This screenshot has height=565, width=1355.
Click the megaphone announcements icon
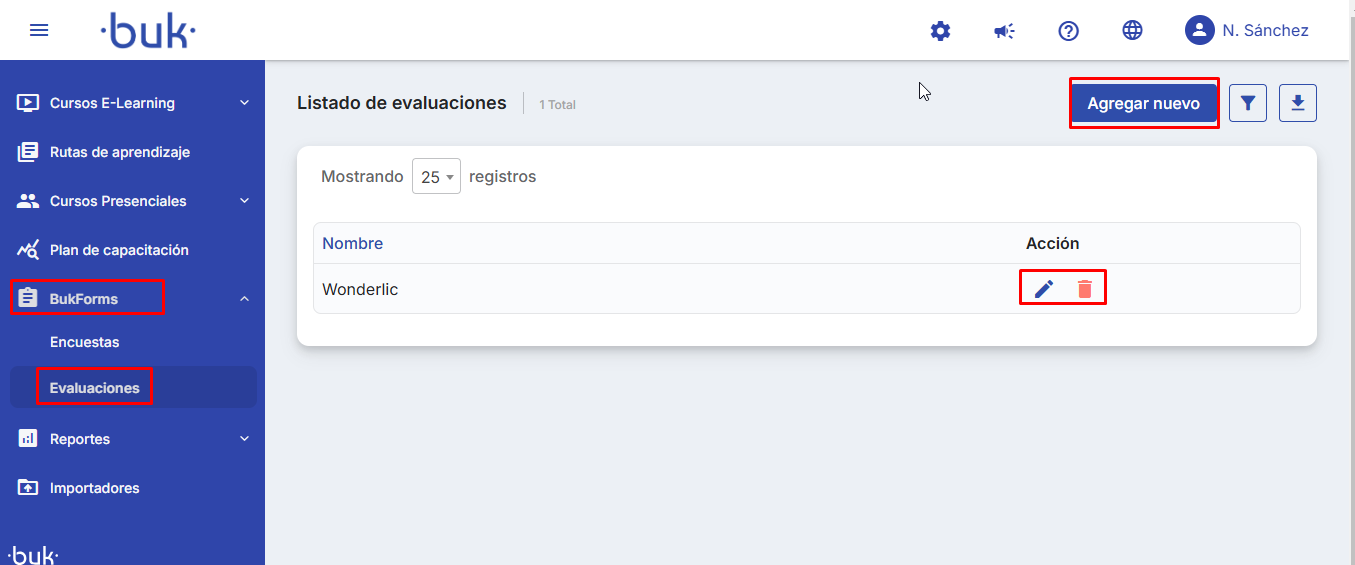[x=1004, y=31]
